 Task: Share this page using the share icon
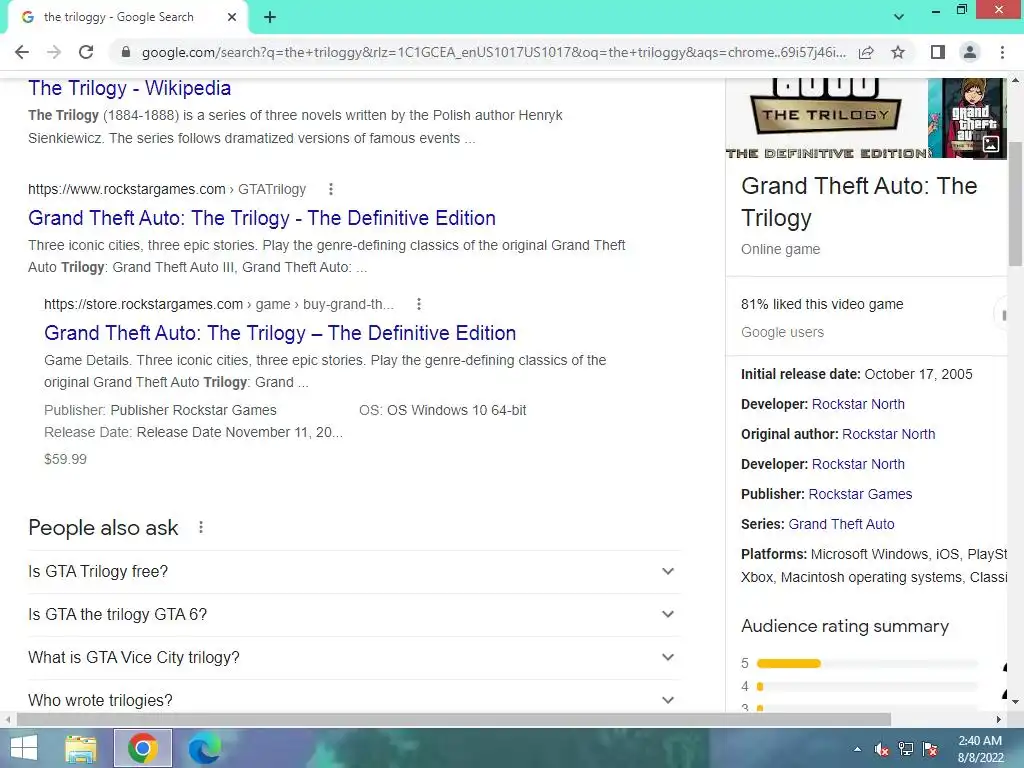pos(866,52)
